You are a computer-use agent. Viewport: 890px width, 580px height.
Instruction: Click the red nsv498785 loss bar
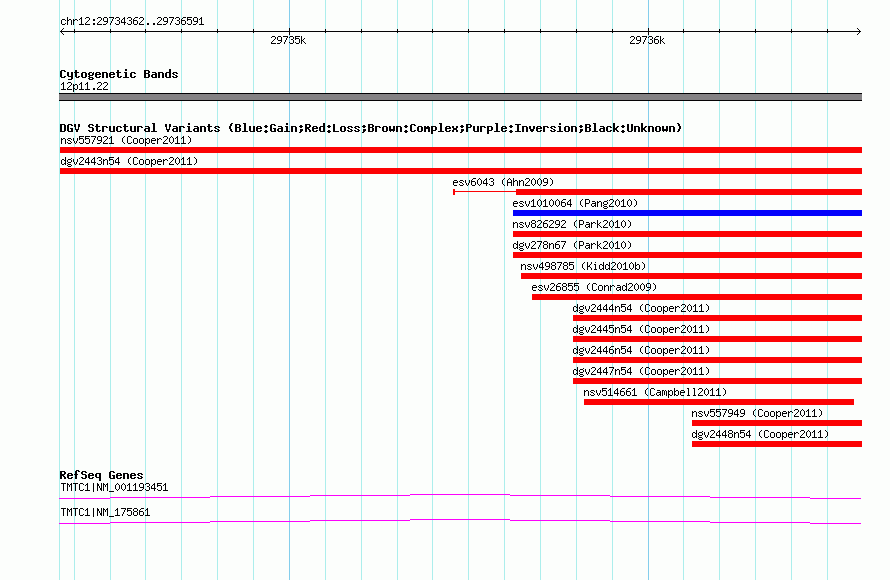click(x=691, y=276)
